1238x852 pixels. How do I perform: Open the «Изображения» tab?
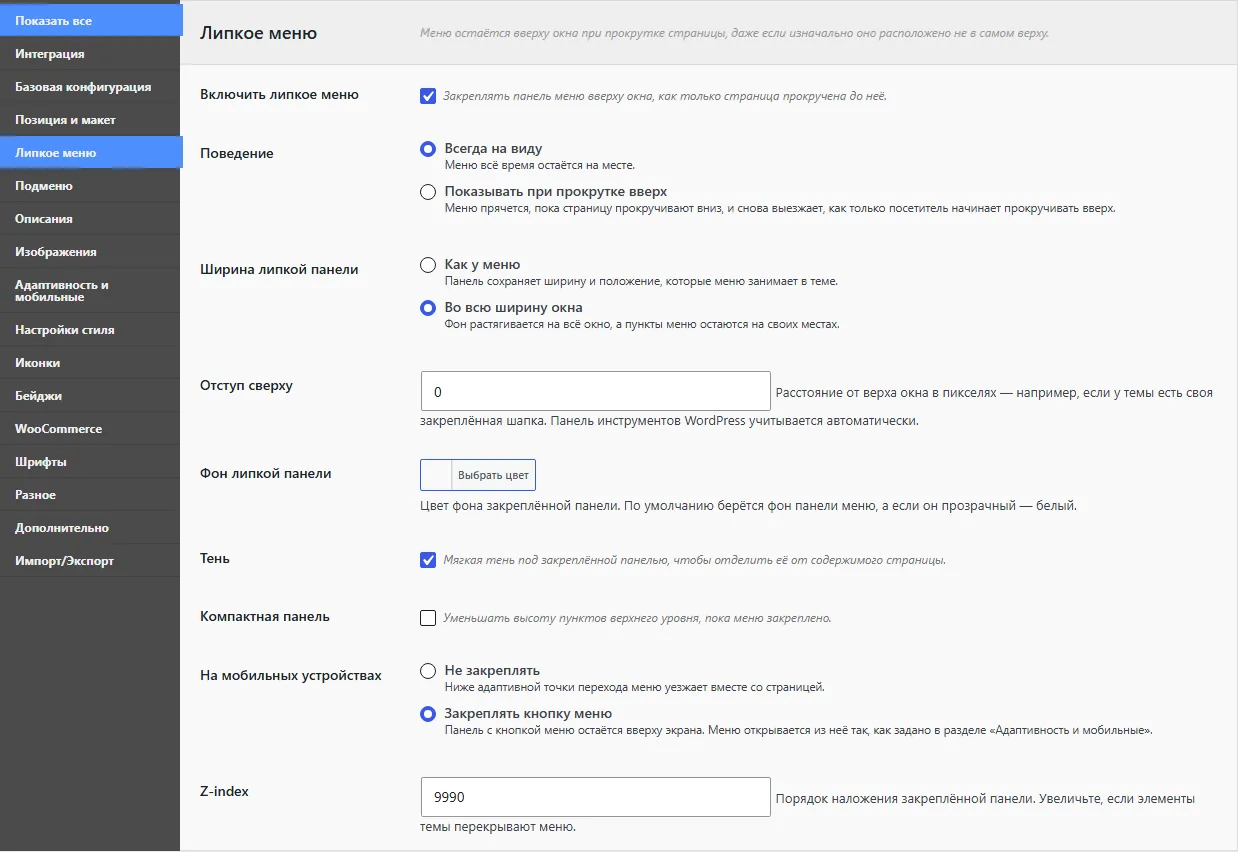pos(90,252)
